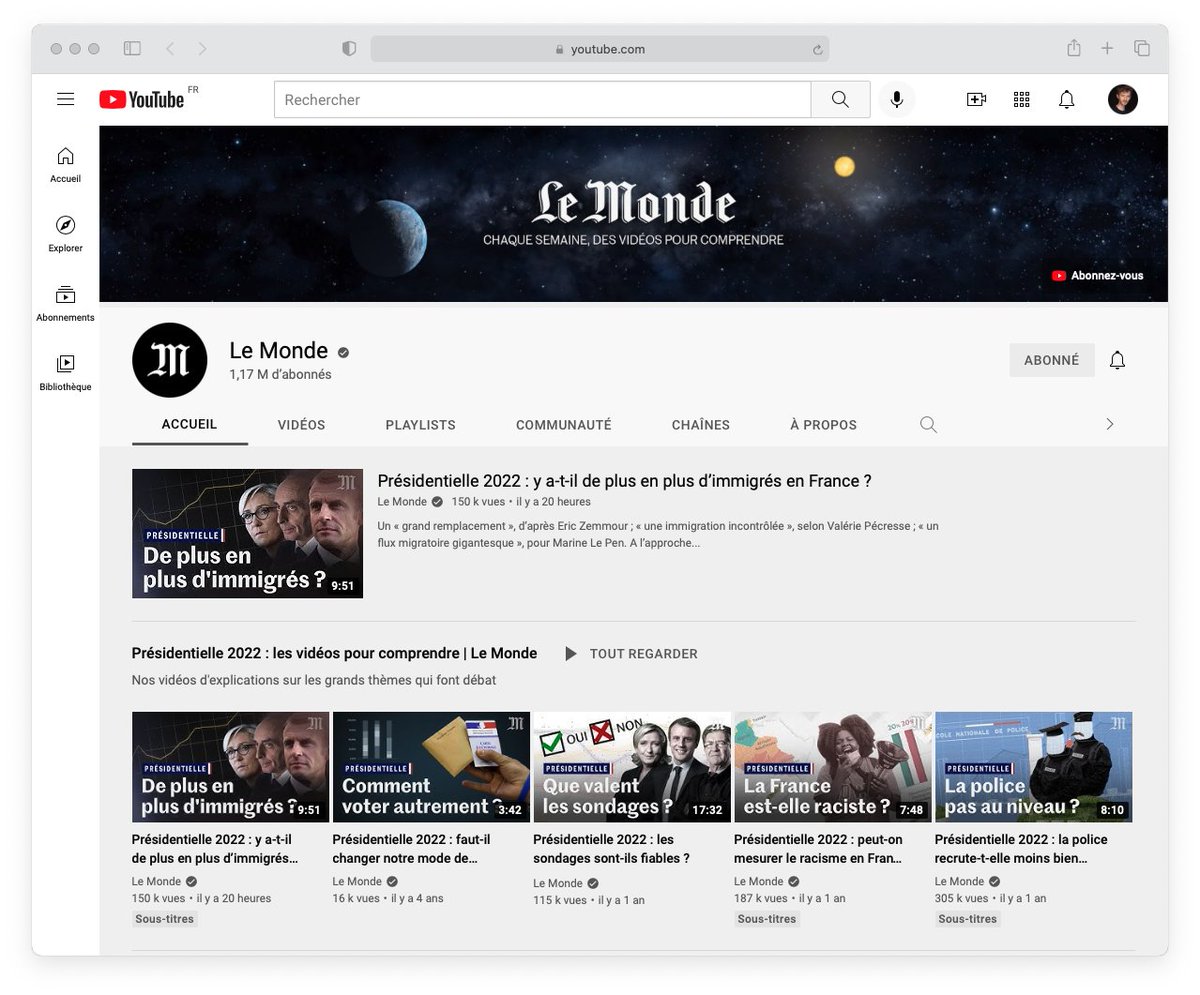The image size is (1200, 995).
Task: Open the title "peut-on mesurer le racisme"
Action: (x=818, y=849)
